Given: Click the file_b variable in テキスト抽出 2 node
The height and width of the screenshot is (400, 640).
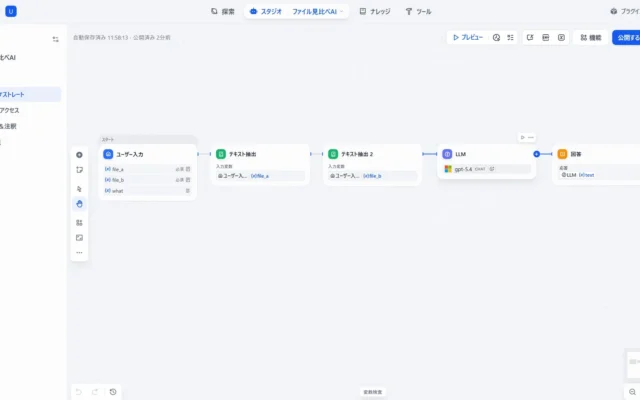Looking at the screenshot, I should coord(372,176).
